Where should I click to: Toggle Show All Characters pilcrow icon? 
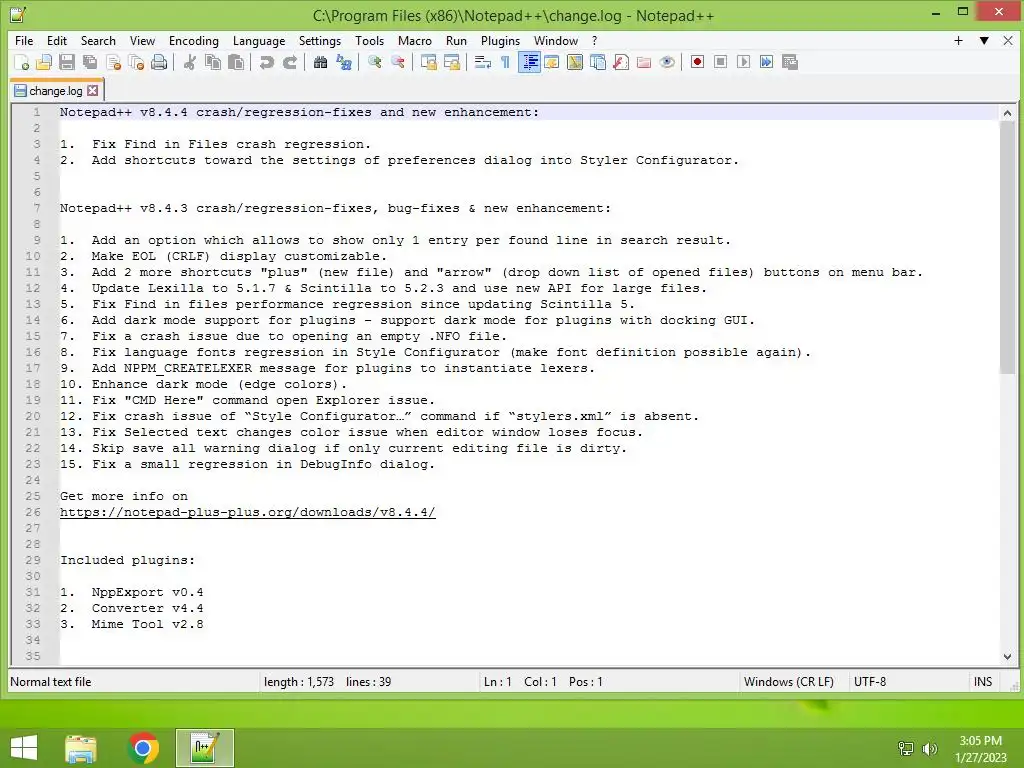click(x=505, y=62)
